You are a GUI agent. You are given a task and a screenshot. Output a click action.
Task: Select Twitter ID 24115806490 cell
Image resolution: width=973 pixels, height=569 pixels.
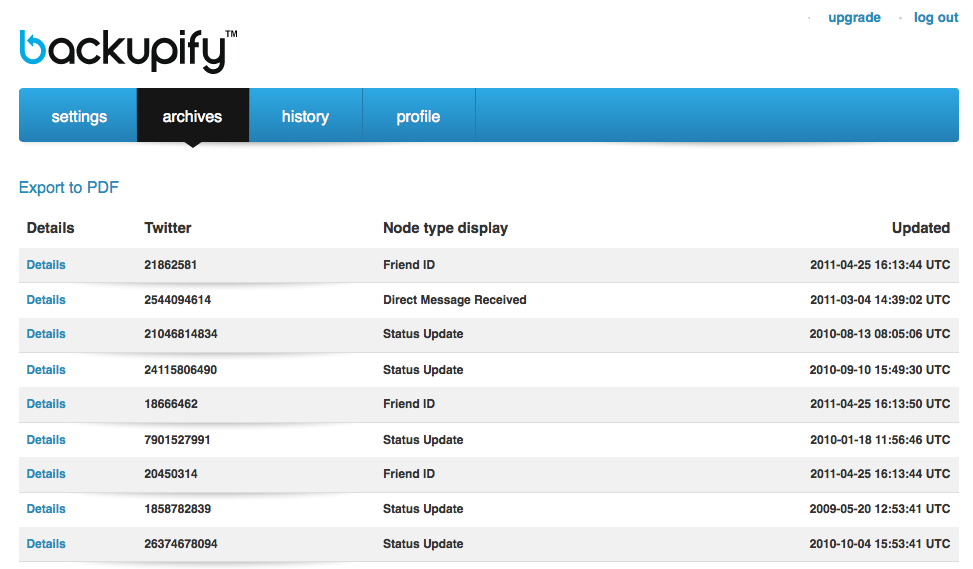coord(181,370)
